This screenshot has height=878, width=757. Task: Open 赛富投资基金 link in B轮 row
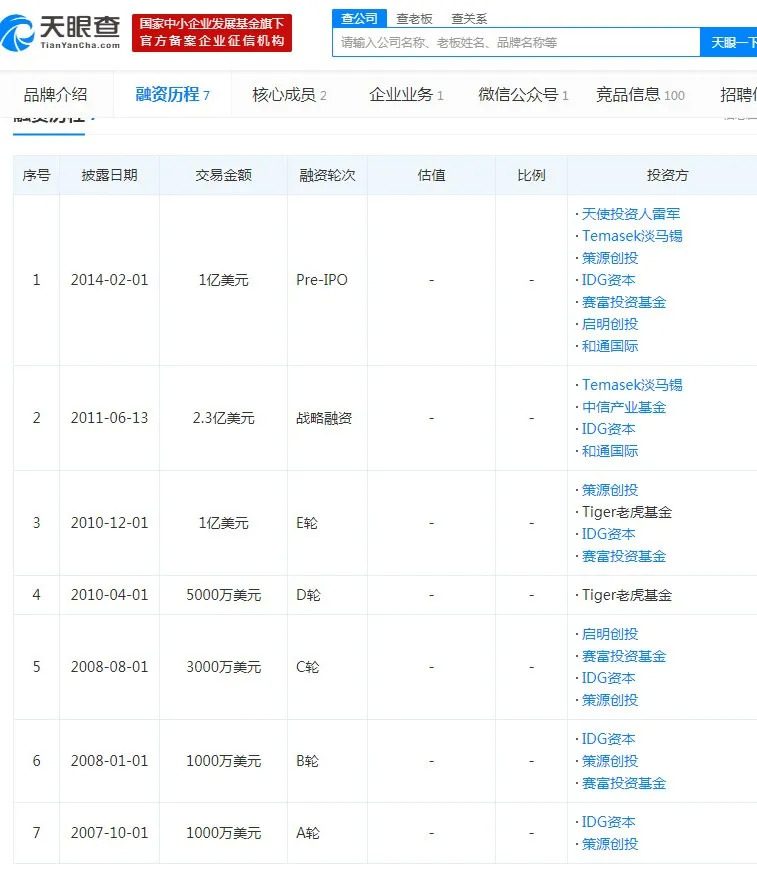click(x=624, y=783)
